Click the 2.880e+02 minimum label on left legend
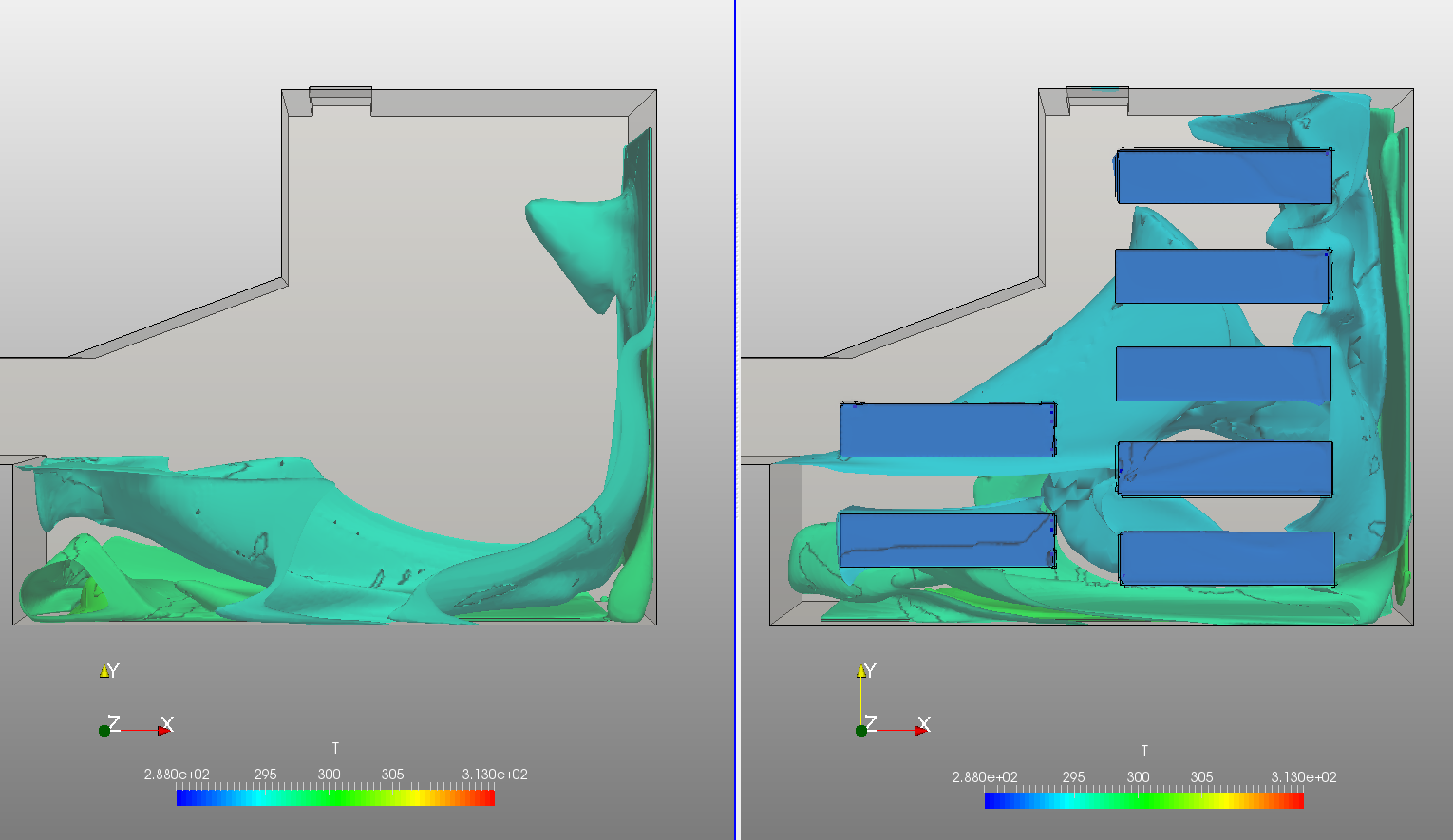1453x840 pixels. tap(175, 774)
